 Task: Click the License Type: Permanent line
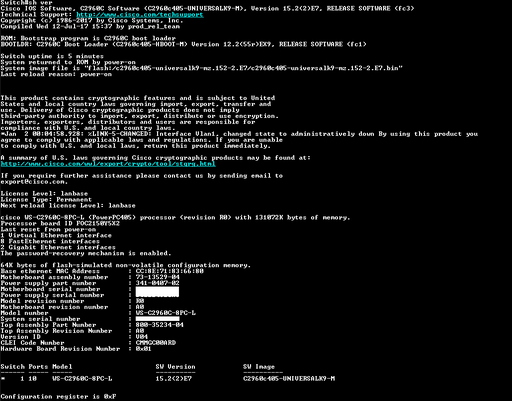46,200
